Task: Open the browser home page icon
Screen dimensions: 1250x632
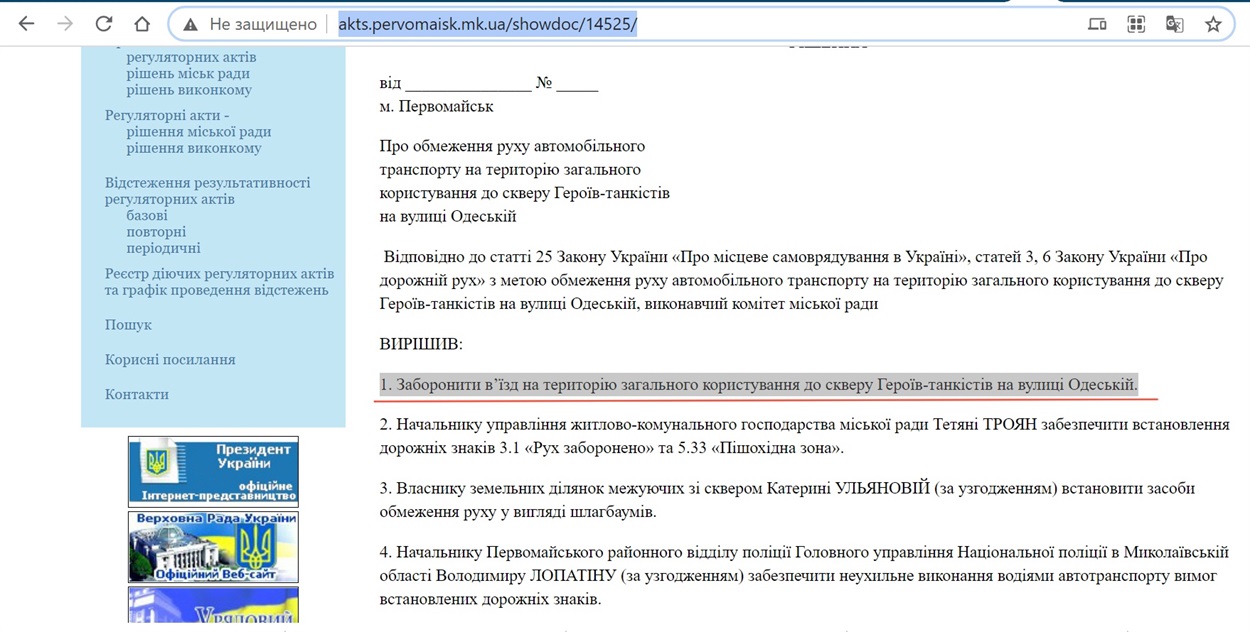Action: coord(142,24)
